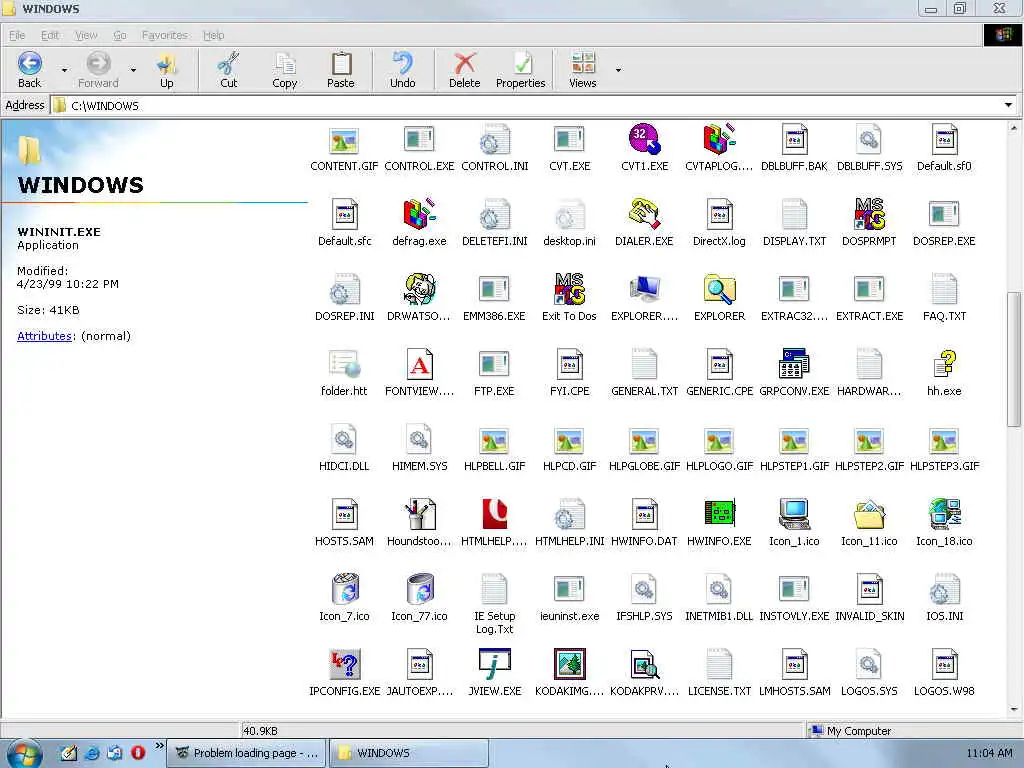Open Properties from the toolbar
The image size is (1024, 768).
520,69
